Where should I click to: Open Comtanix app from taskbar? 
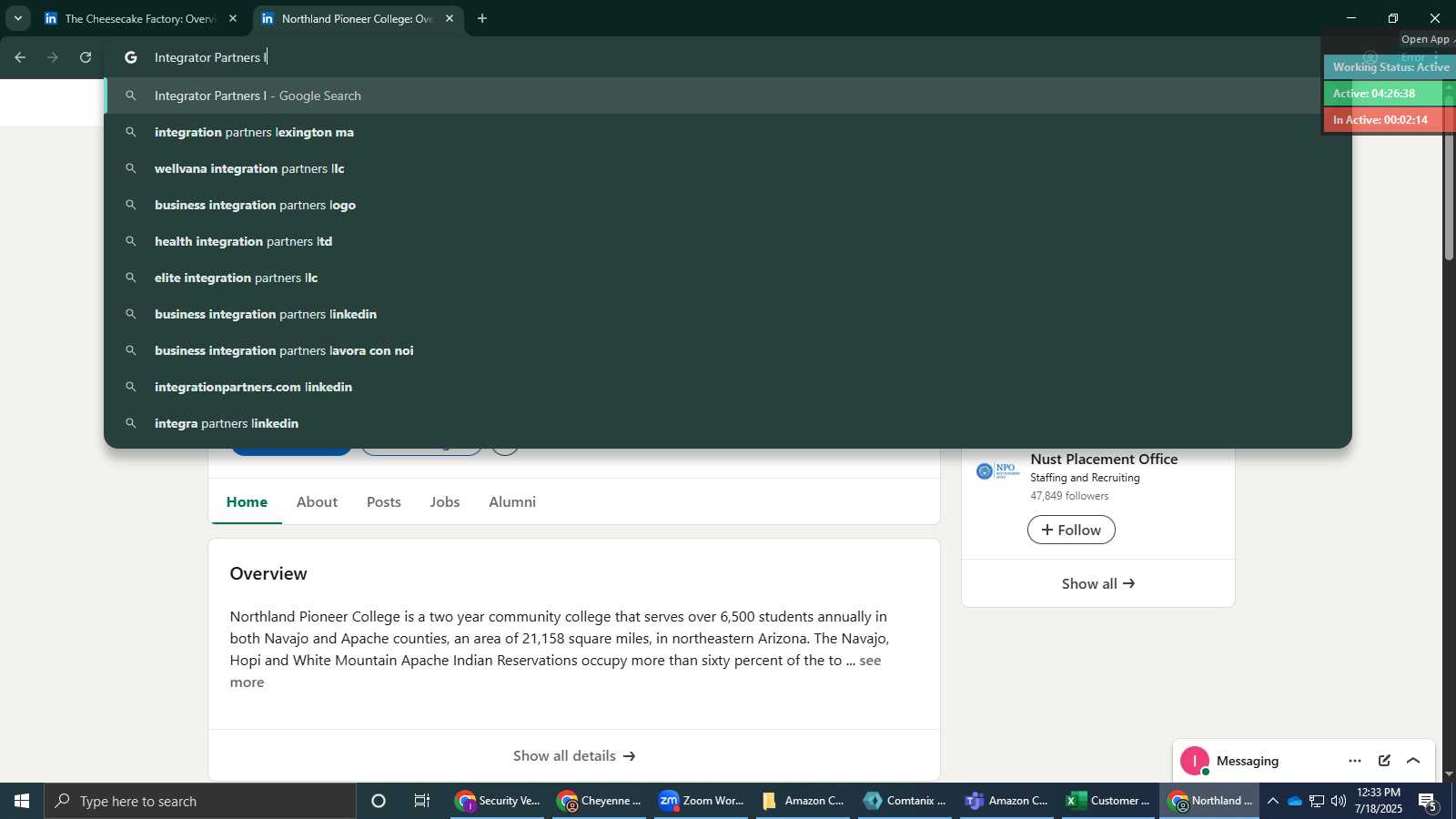[x=905, y=801]
